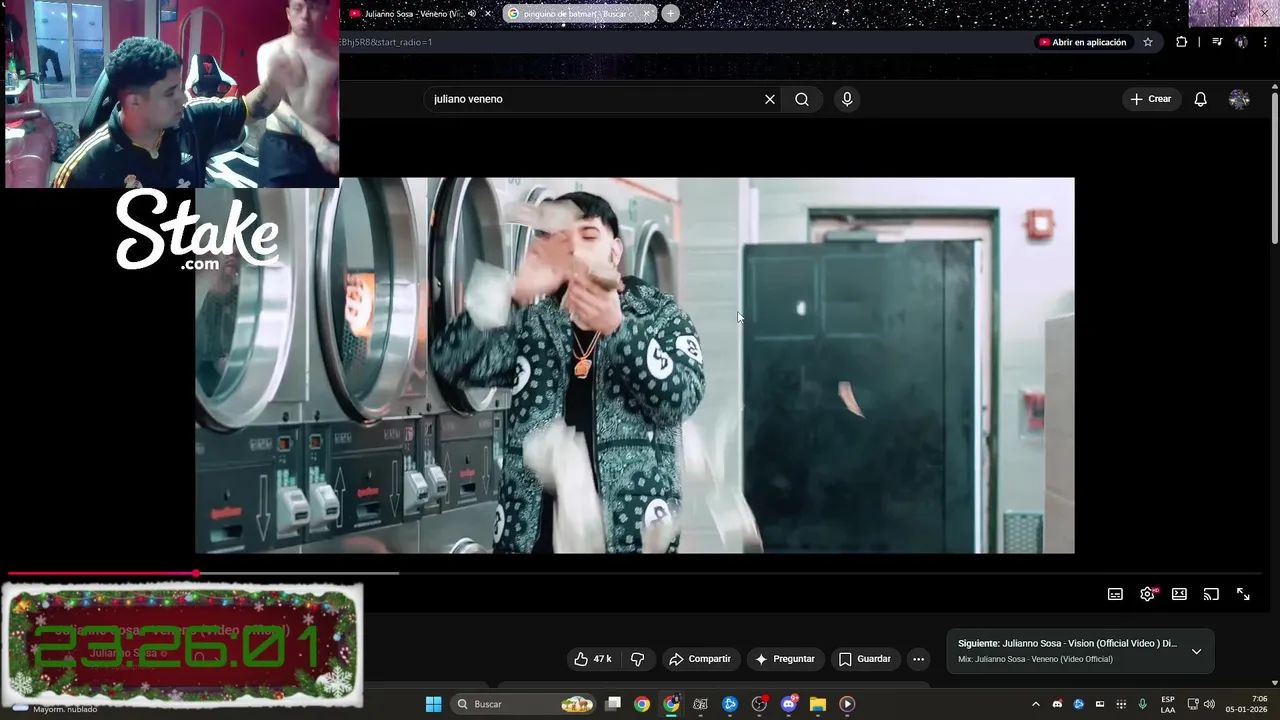Like the video with 47 k likes
The width and height of the screenshot is (1280, 720).
592,659
